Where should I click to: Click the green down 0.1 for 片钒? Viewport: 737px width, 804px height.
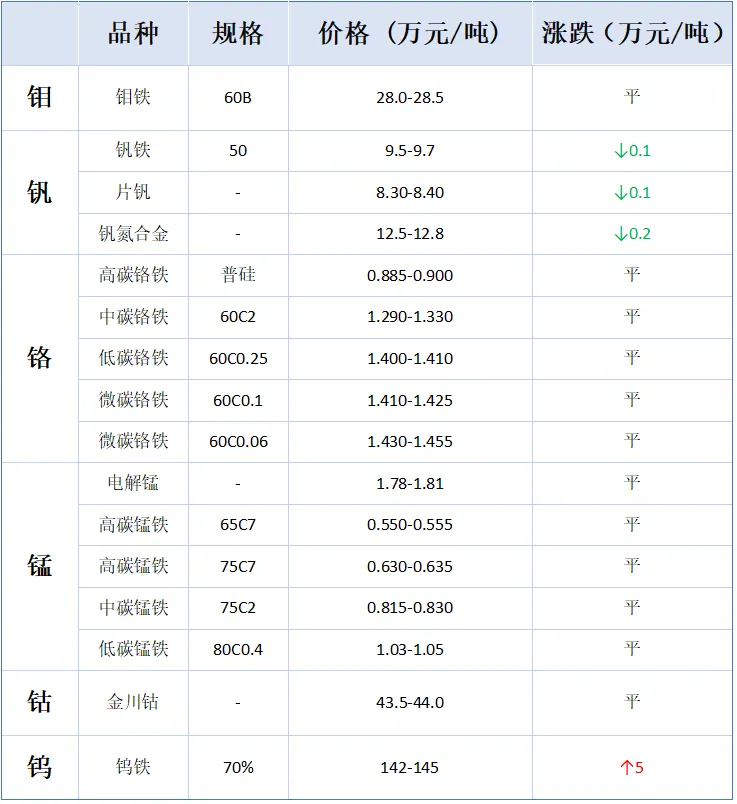coord(632,192)
